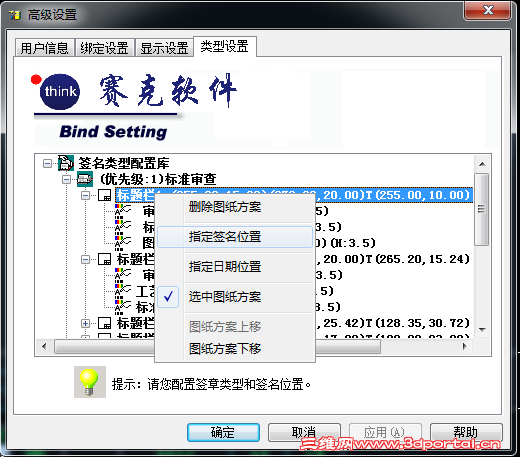520x457 pixels.
Task: Click the 取消 button
Action: tap(304, 432)
